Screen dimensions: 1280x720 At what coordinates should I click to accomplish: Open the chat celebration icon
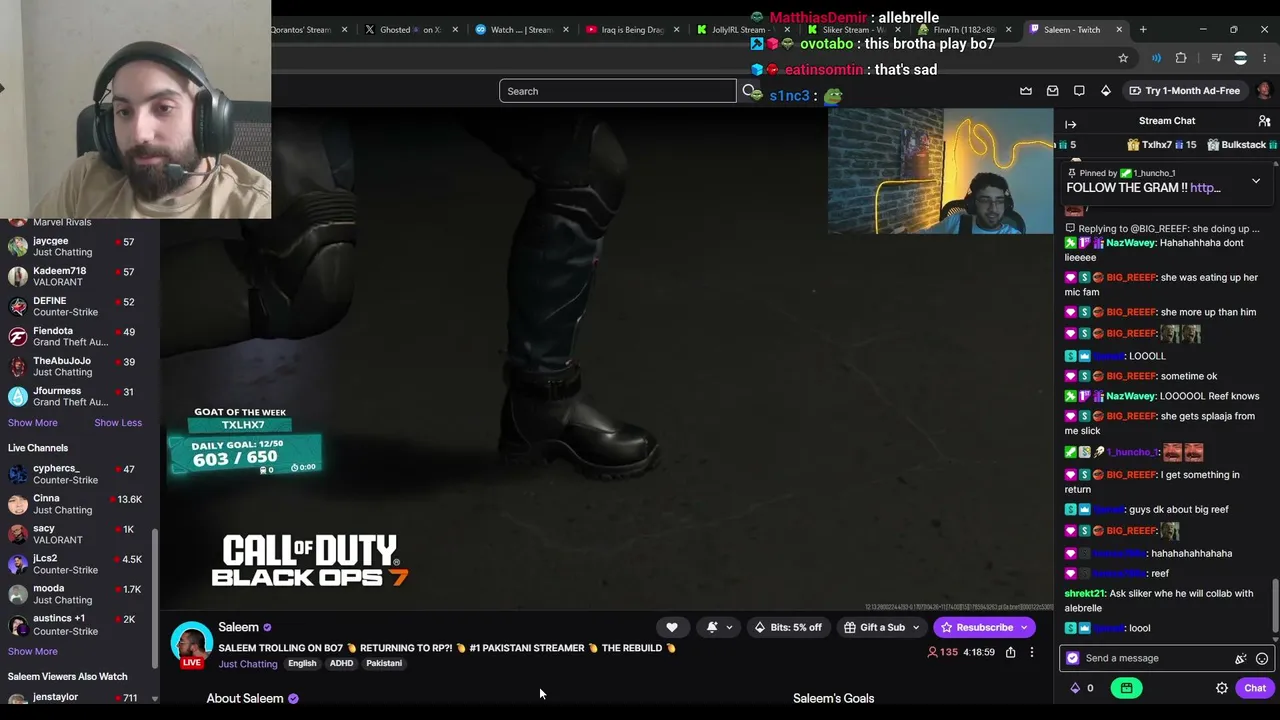click(x=1241, y=658)
